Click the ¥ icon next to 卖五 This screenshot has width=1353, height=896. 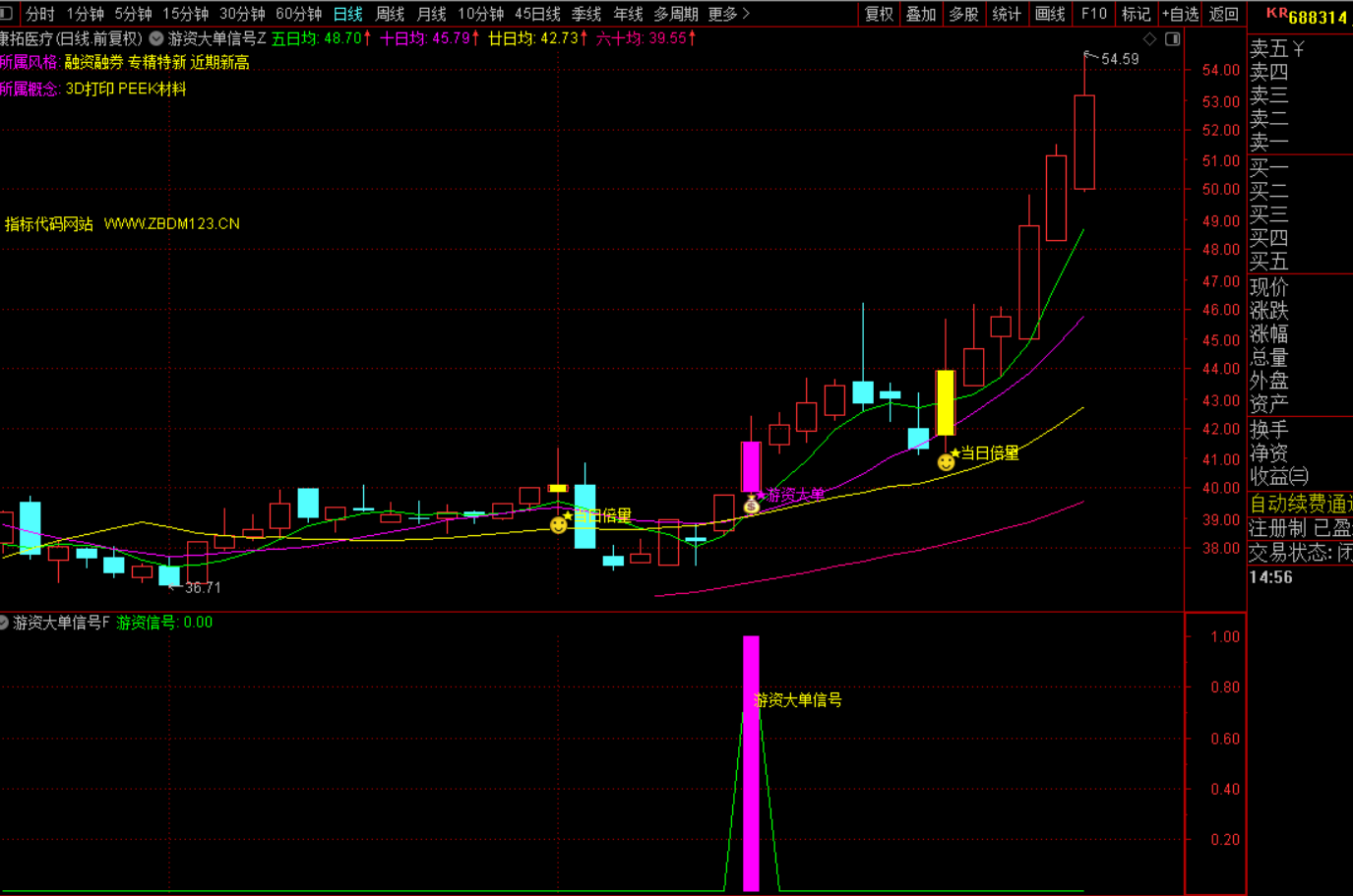(x=1298, y=49)
